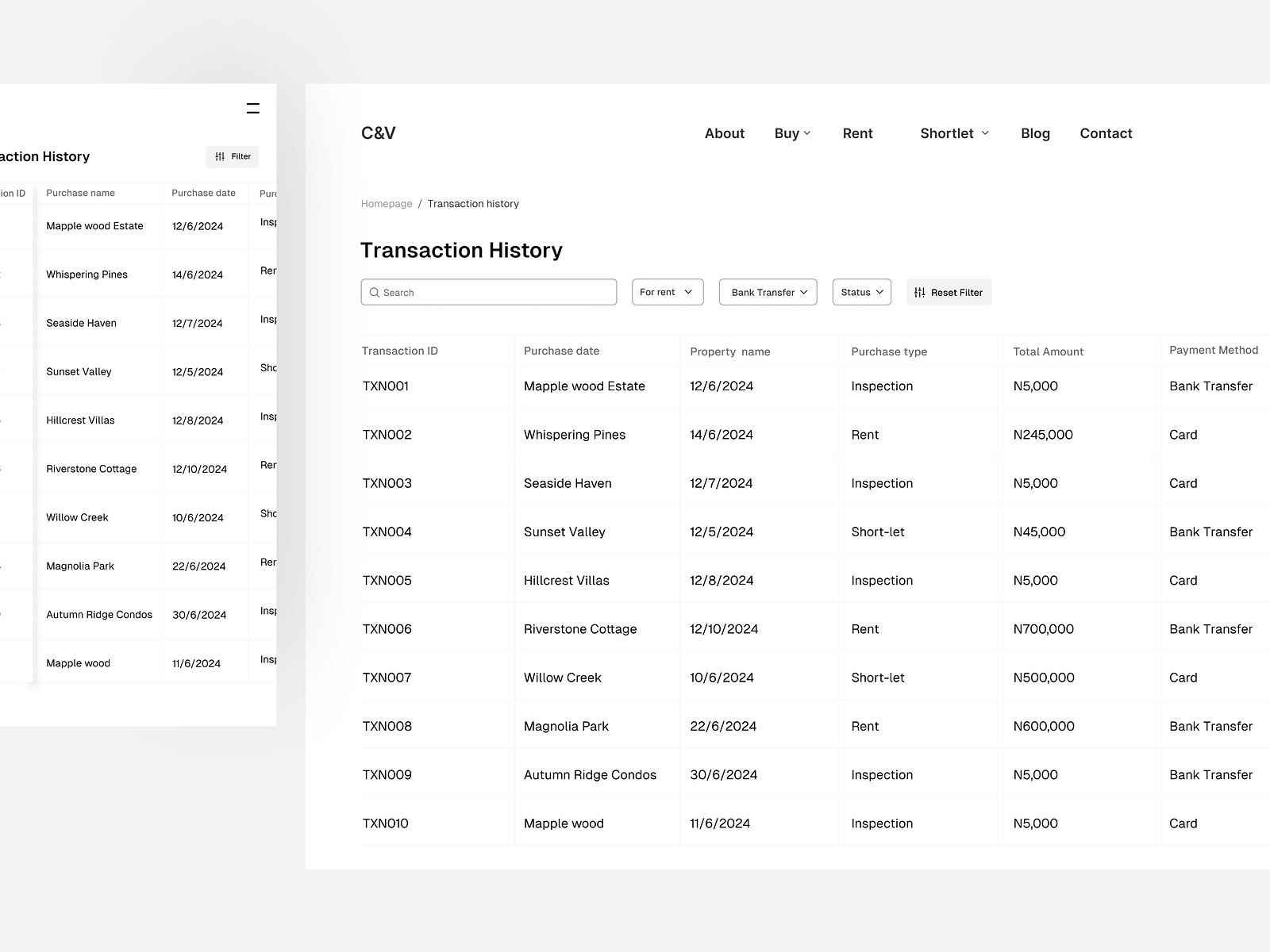The width and height of the screenshot is (1270, 952).
Task: Click the Reset Filter button
Action: (x=949, y=292)
